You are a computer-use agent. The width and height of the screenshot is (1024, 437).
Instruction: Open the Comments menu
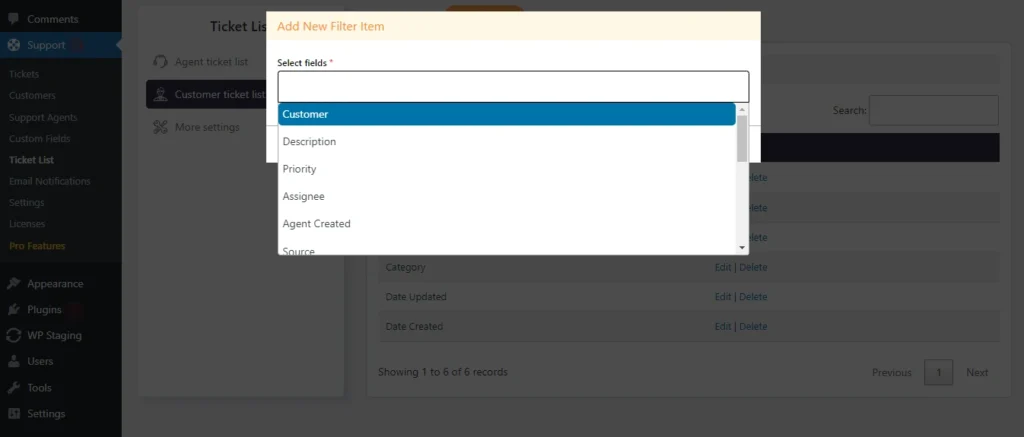[x=52, y=20]
